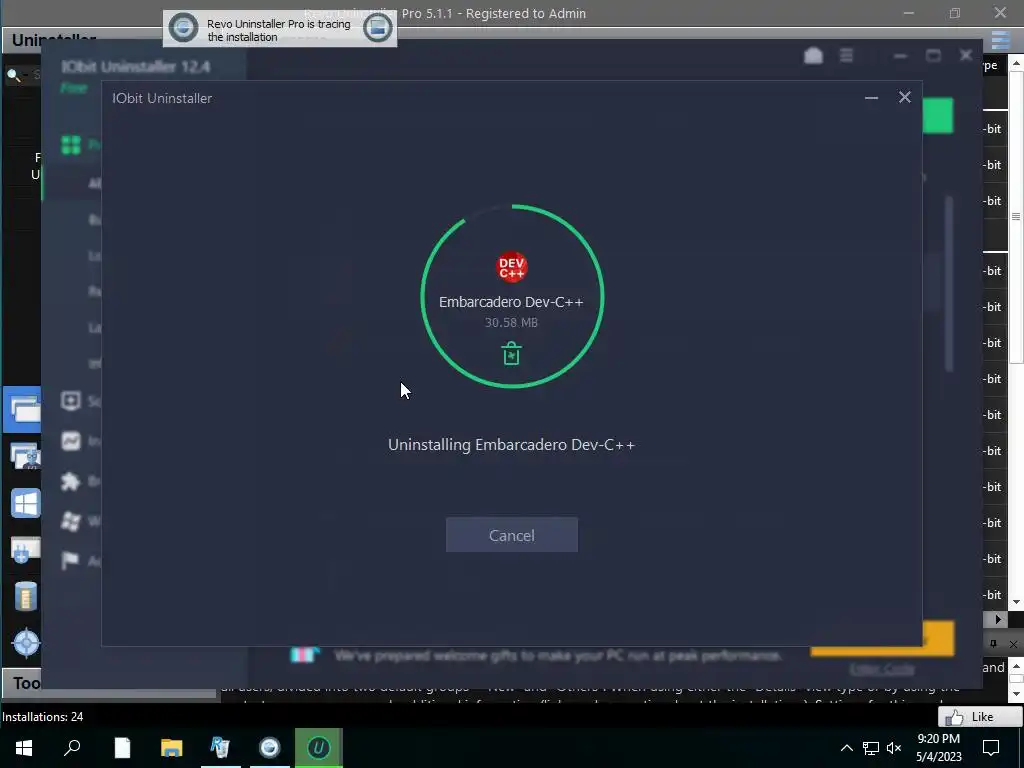Click the gift icon in IObit welcome banner
The height and width of the screenshot is (768, 1024).
(304, 654)
